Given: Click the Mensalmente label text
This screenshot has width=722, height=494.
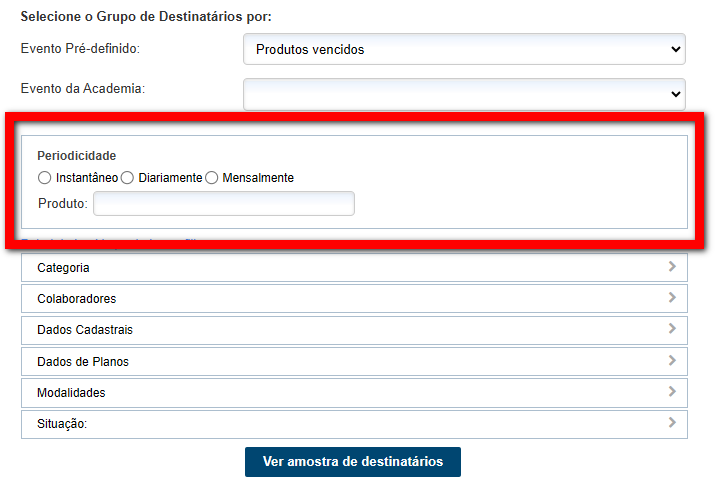Looking at the screenshot, I should tap(258, 178).
